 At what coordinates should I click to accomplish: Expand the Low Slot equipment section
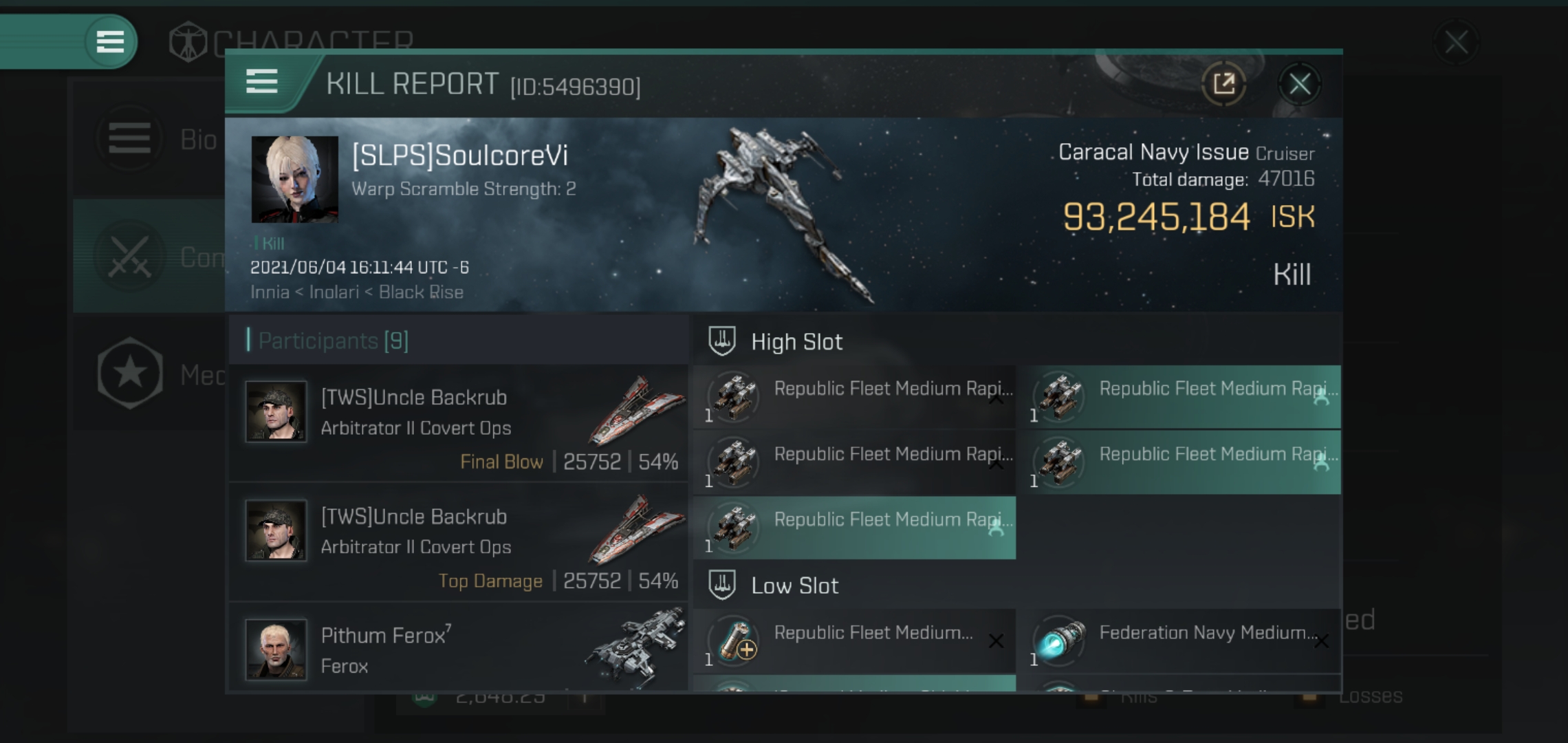coord(794,585)
